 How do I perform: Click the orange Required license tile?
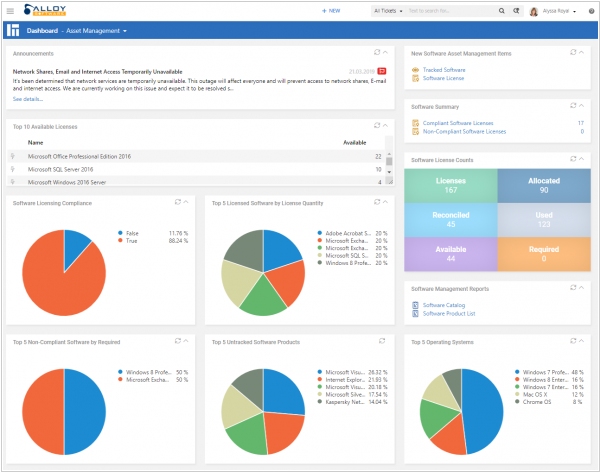(x=543, y=255)
